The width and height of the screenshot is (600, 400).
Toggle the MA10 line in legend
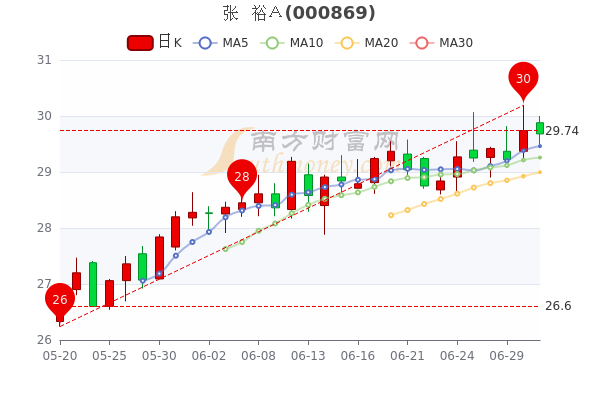coord(292,43)
